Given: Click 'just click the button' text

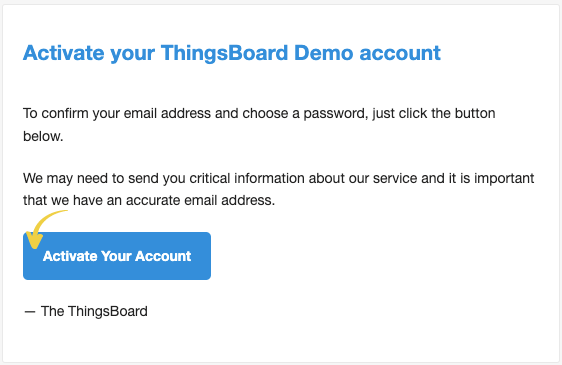Looking at the screenshot, I should pos(434,113).
